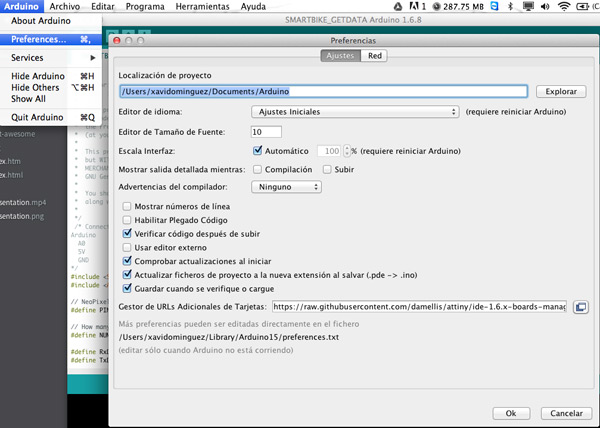The height and width of the screenshot is (428, 600).
Task: Open the Programa menu
Action: tap(145, 7)
